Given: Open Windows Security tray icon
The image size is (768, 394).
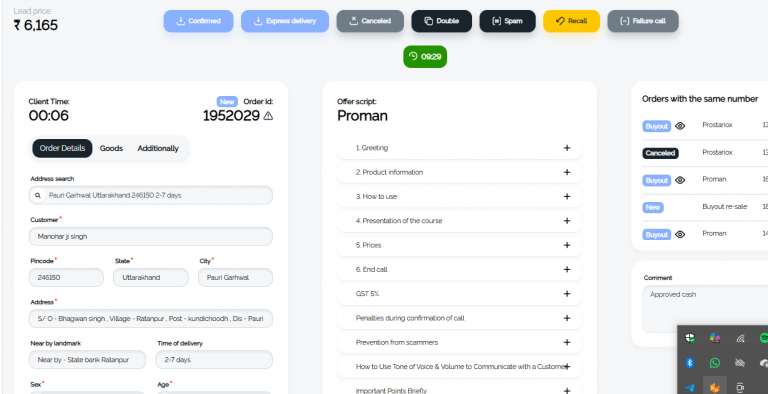Looking at the screenshot, I should tap(690, 338).
